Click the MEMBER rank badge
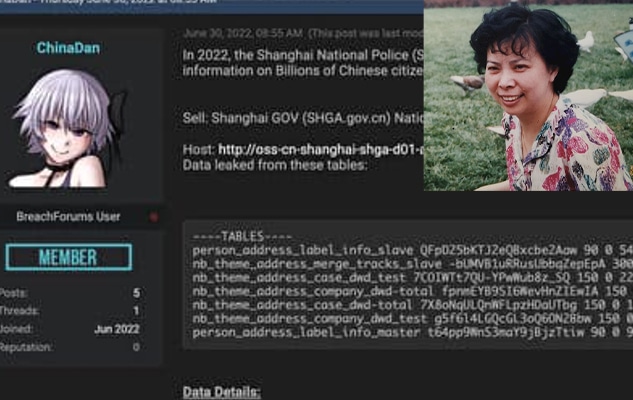This screenshot has height=400, width=633. (68, 257)
